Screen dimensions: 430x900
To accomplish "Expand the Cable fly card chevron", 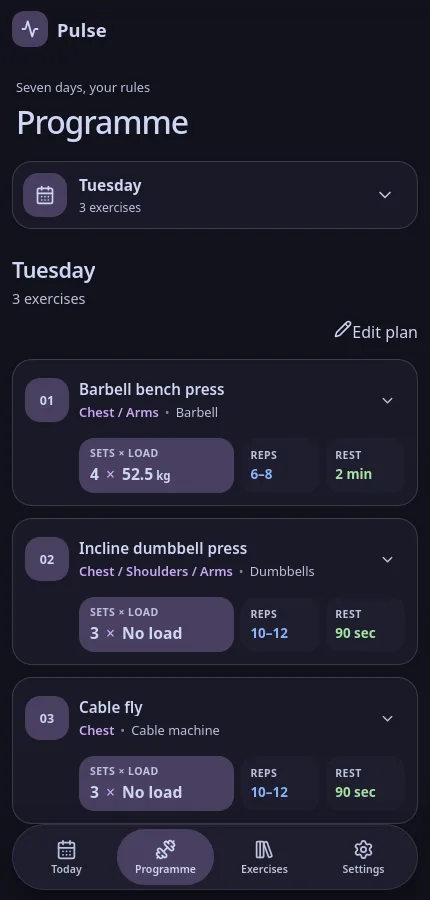I will click(x=388, y=718).
